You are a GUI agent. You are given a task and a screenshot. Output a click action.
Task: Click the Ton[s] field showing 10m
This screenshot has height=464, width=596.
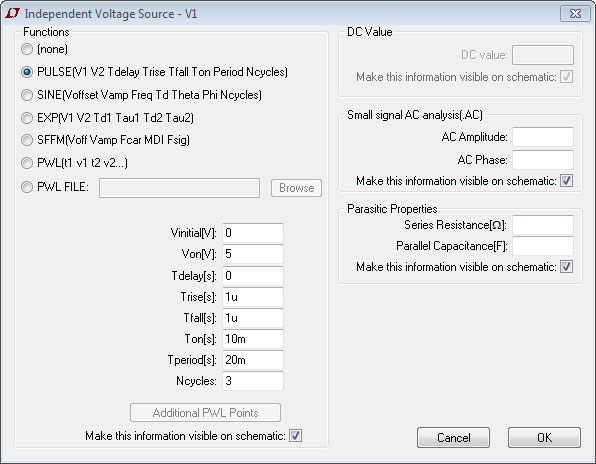tap(253, 339)
